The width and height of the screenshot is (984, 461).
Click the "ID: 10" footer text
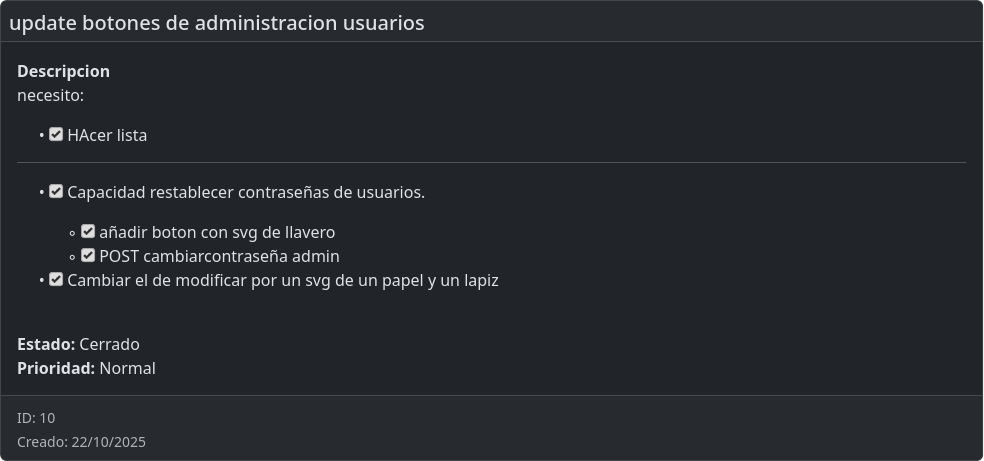(36, 417)
